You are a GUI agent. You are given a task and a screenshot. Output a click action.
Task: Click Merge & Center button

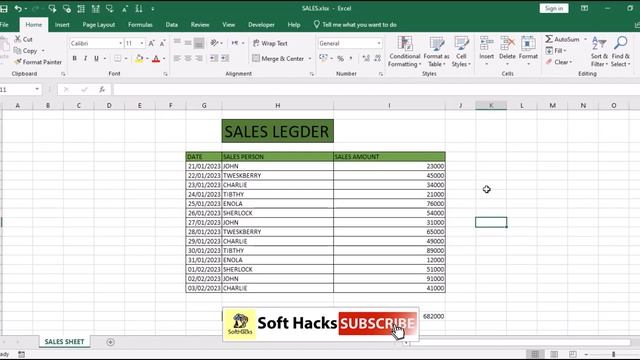tap(278, 58)
